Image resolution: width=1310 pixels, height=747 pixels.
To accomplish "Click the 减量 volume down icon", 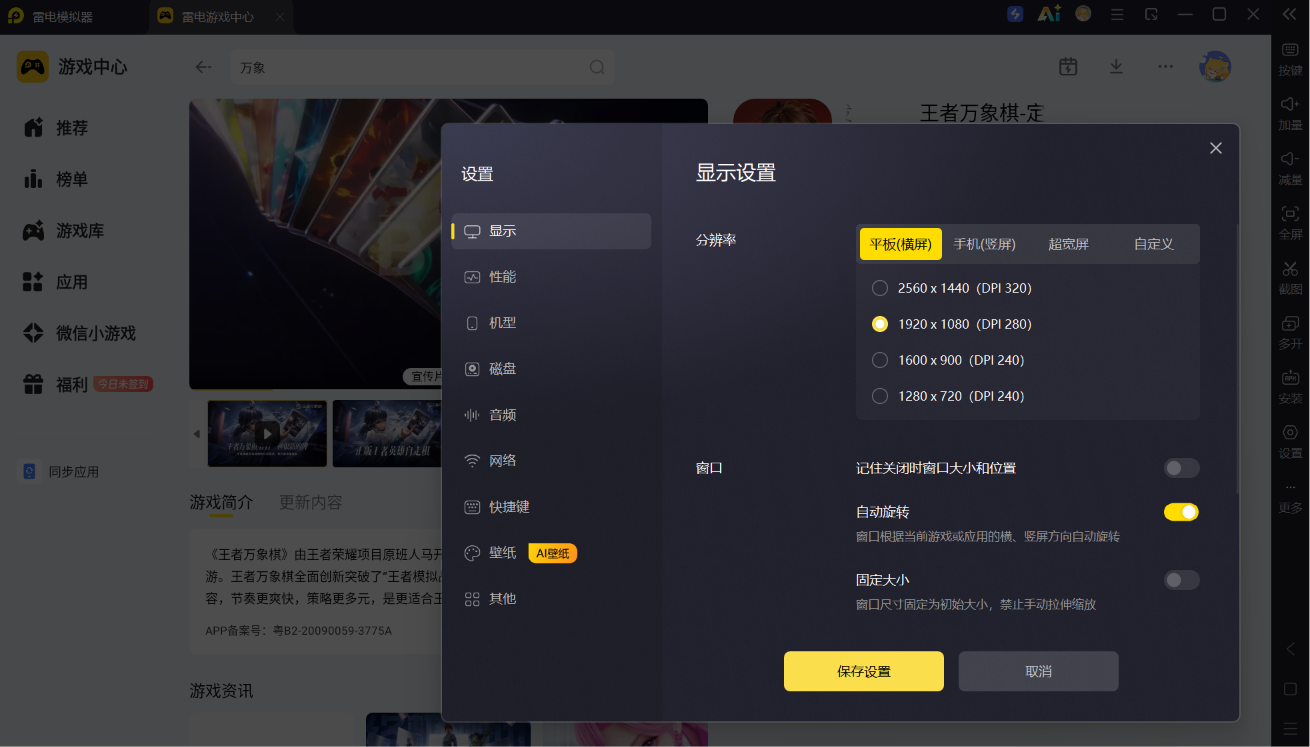I will [1290, 159].
